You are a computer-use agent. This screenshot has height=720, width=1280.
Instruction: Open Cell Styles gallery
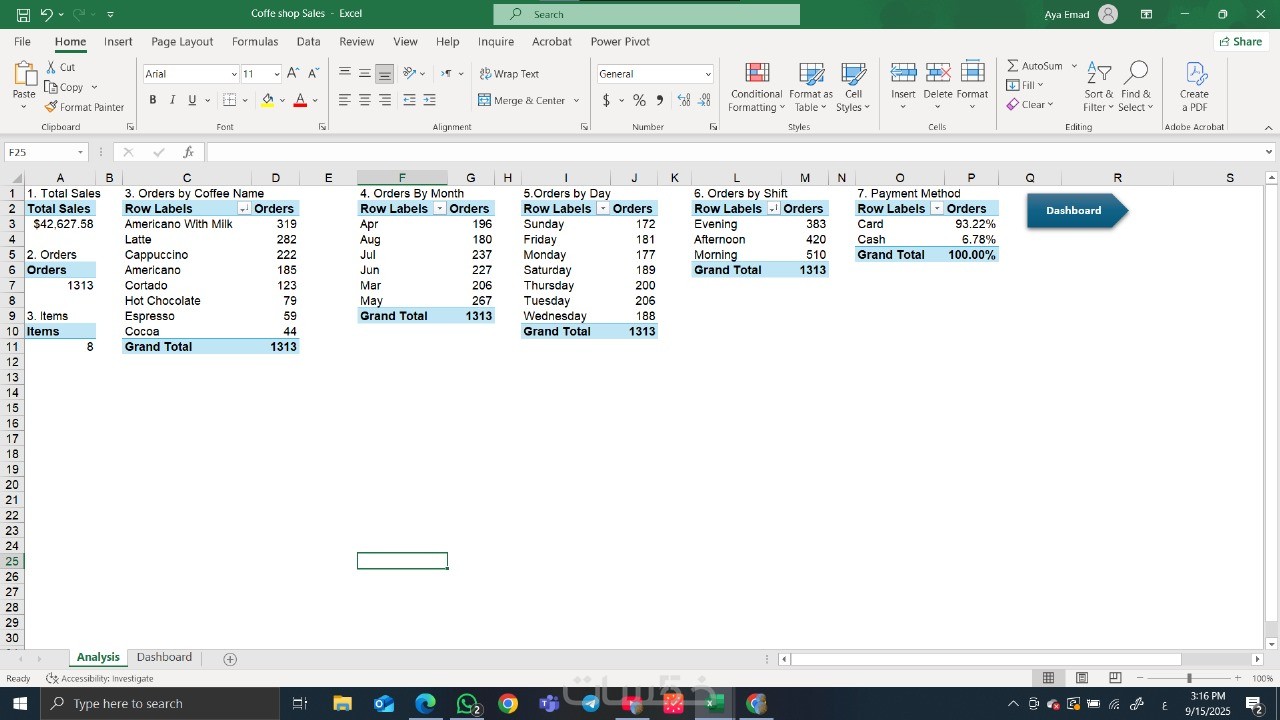(853, 88)
